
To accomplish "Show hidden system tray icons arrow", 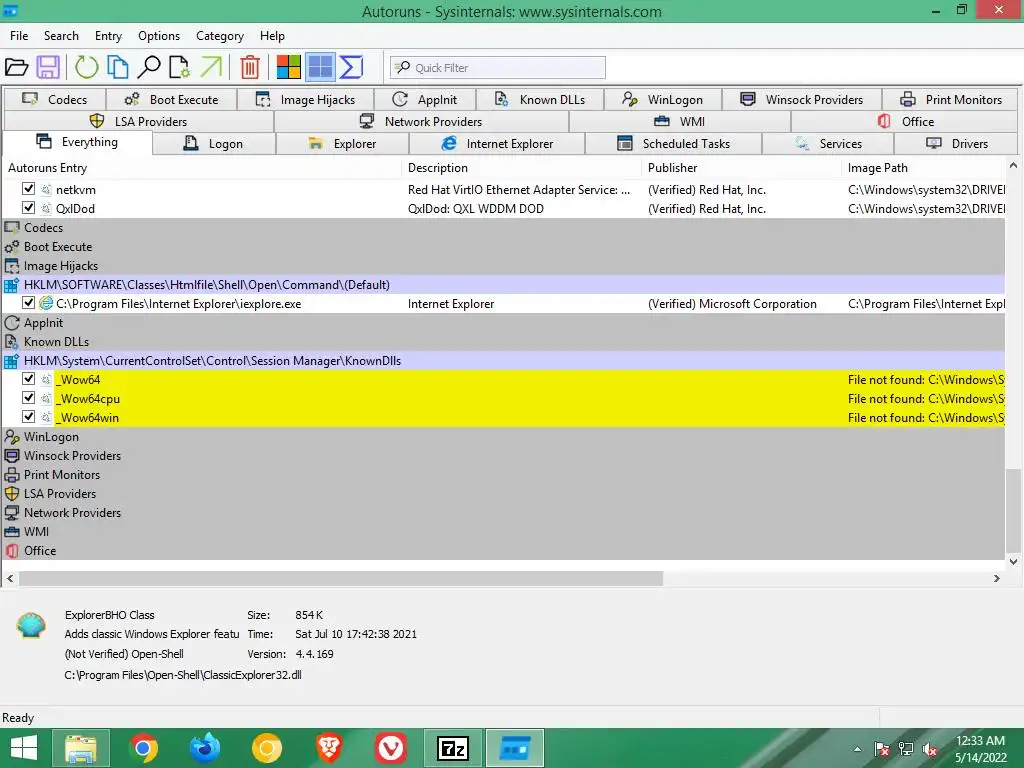I will (x=857, y=749).
